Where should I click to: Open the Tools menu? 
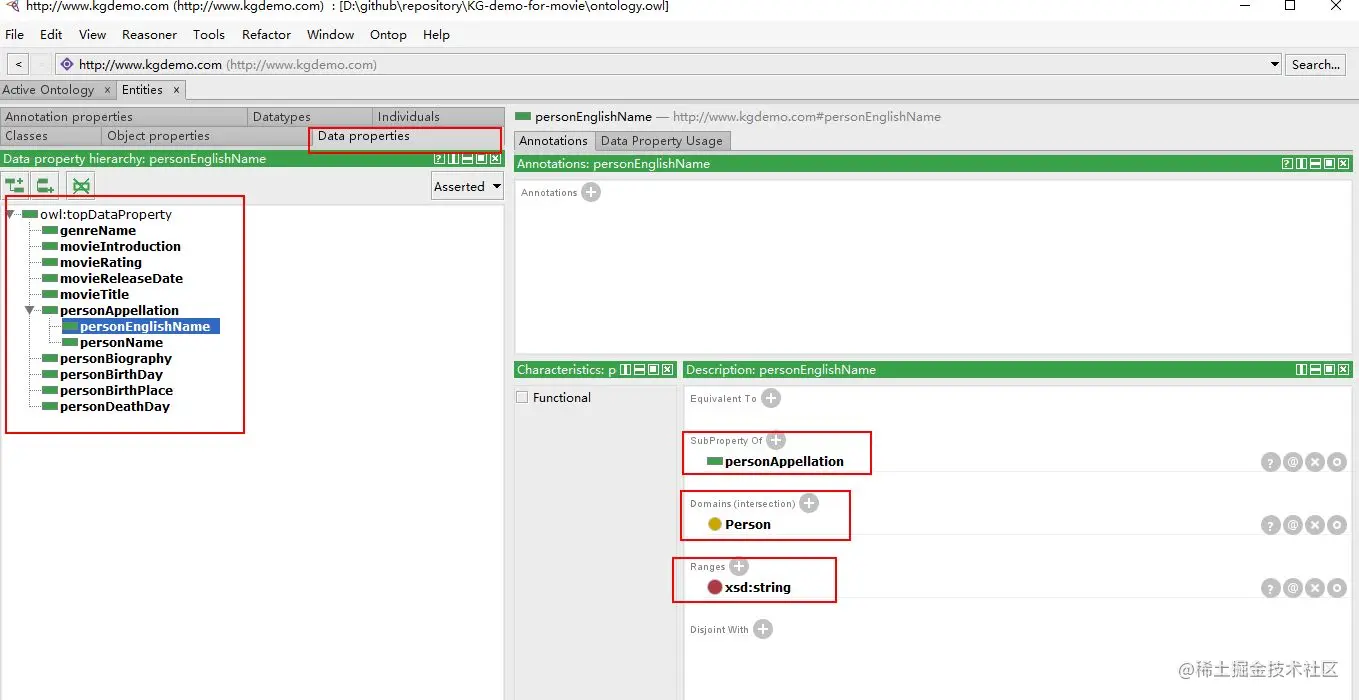tap(209, 34)
